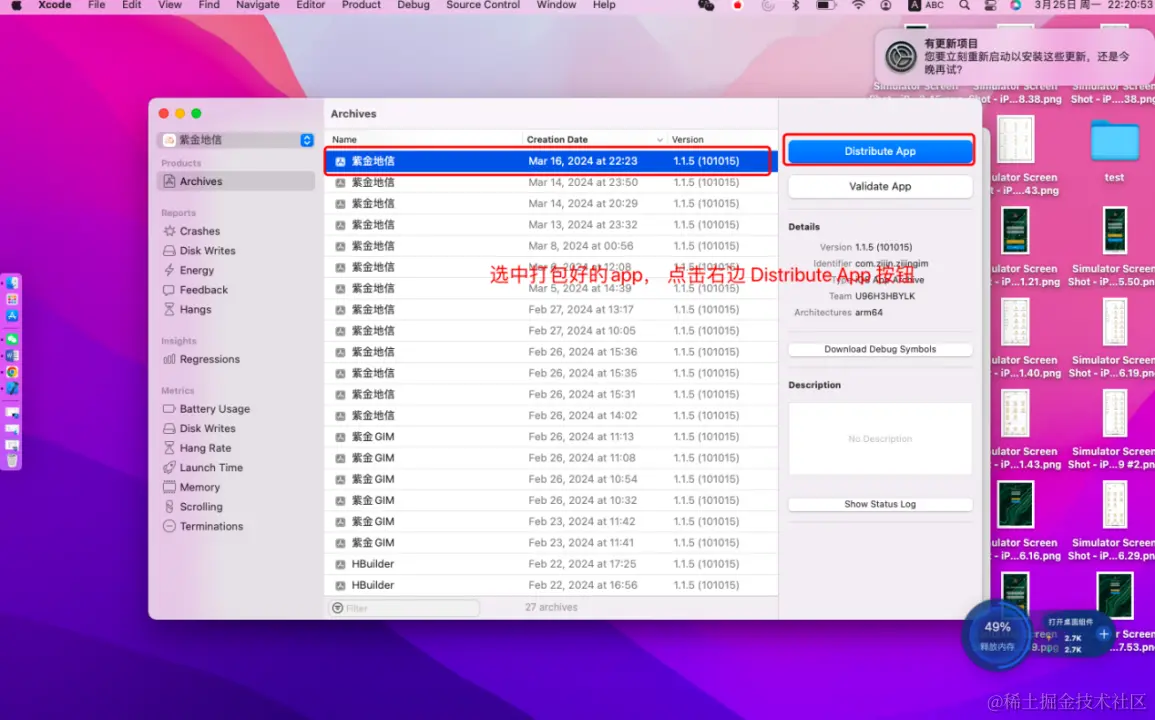Open Simulator Screen Shot iP...5.50.png desktop file
The image size is (1155, 720).
click(1114, 247)
